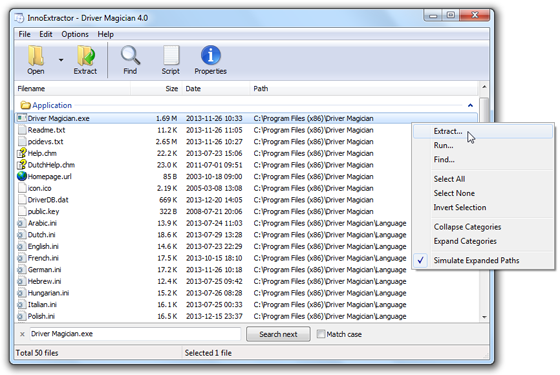Viewport: 560px width, 375px height.
Task: Click the Help.chm help file icon
Action: (x=22, y=153)
